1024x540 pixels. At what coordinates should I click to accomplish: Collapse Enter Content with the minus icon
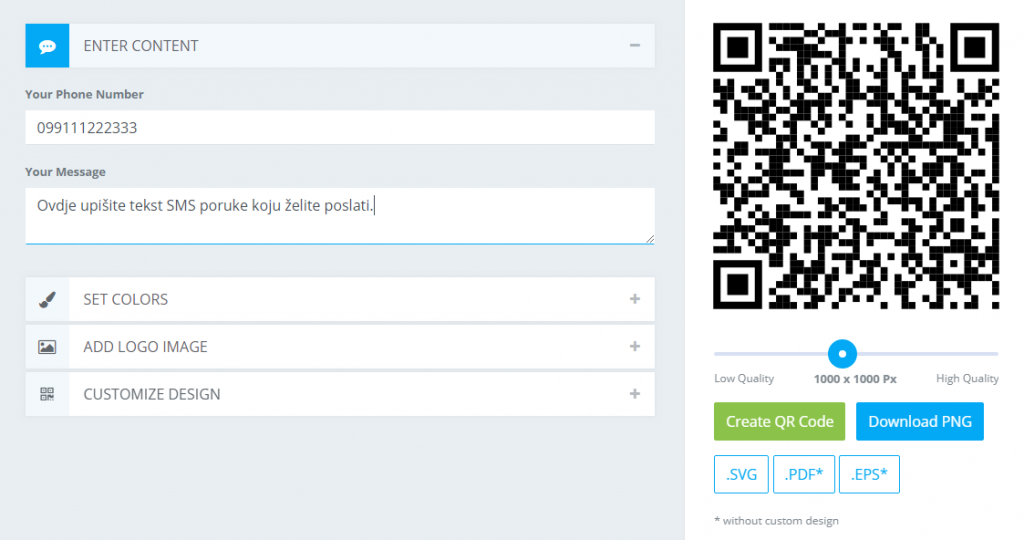tap(634, 45)
